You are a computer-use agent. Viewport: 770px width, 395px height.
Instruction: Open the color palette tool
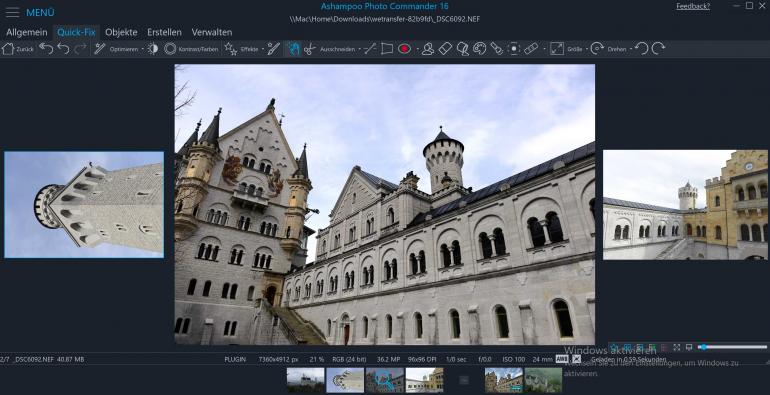pos(479,49)
